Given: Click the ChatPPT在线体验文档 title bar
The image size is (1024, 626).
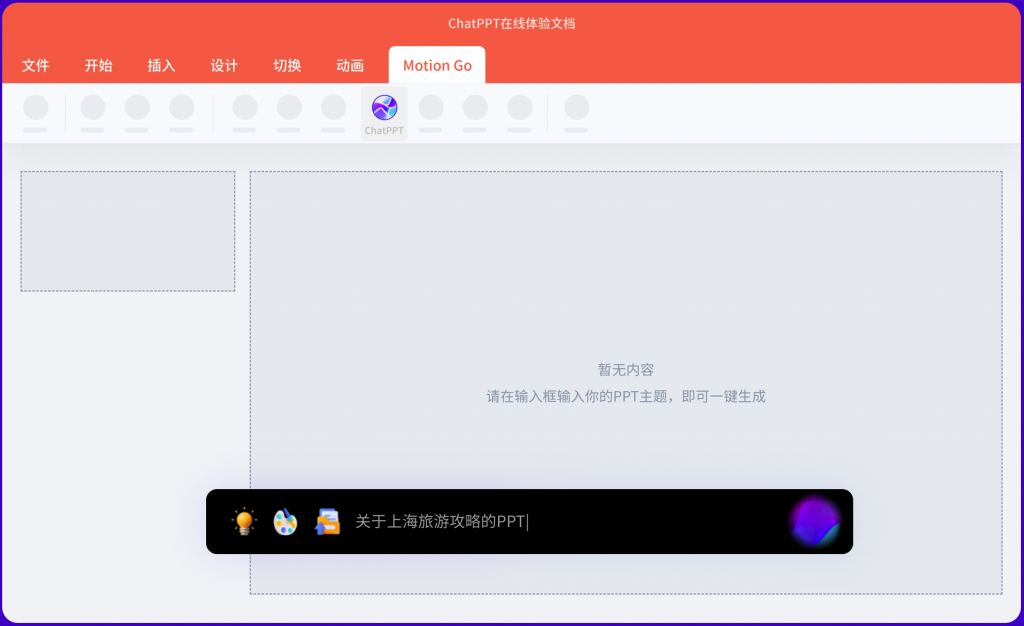Looking at the screenshot, I should [512, 23].
